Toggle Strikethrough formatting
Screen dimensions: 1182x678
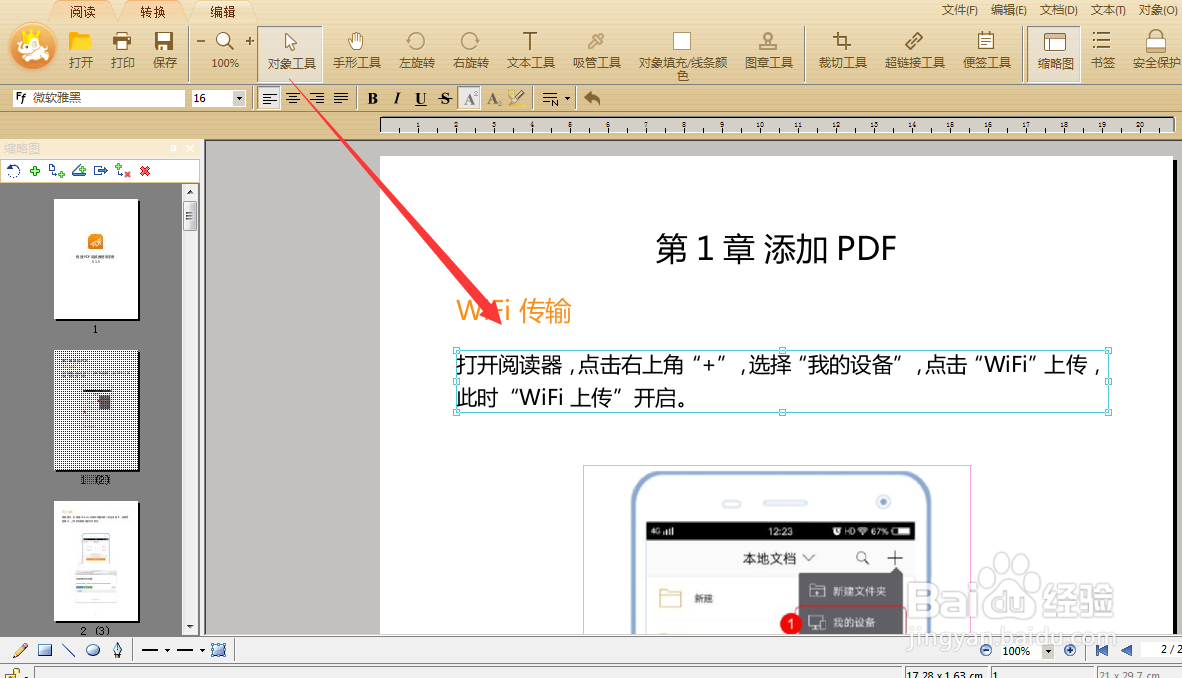[x=445, y=98]
